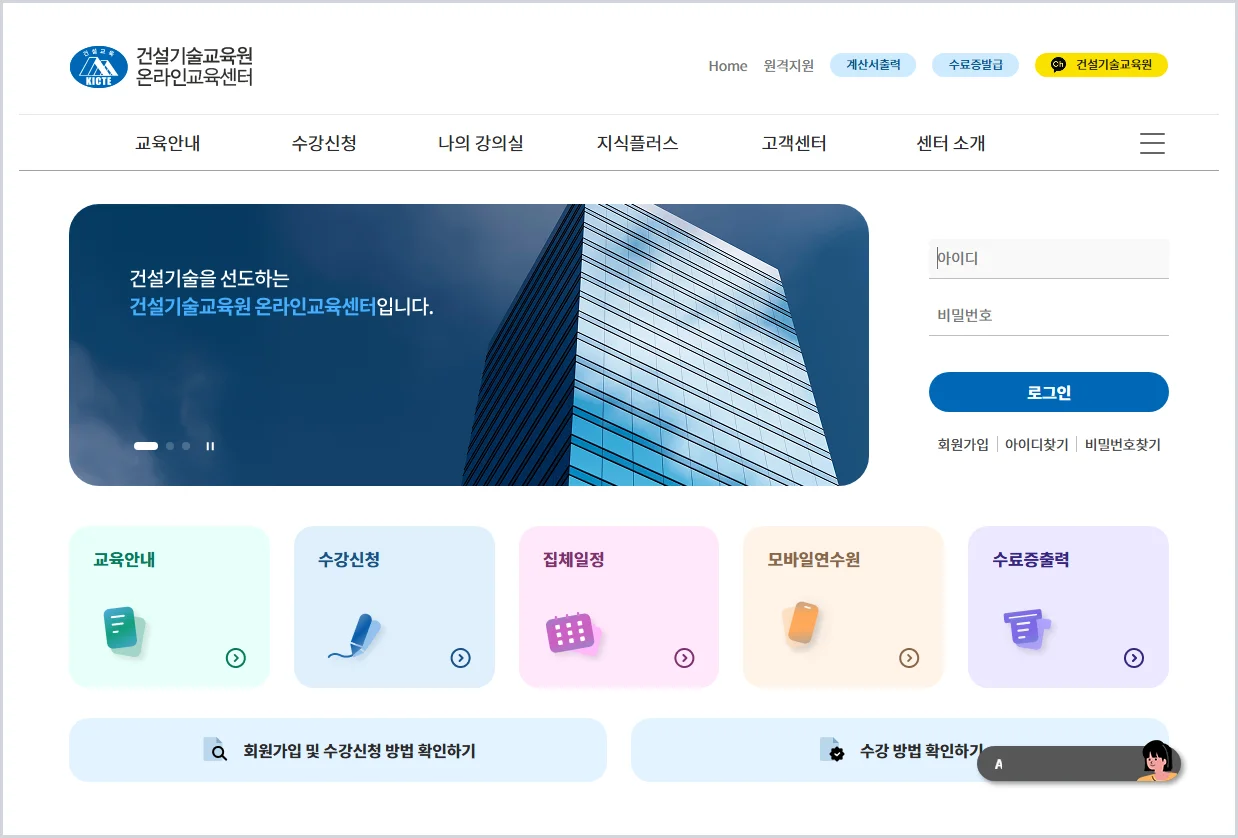The image size is (1238, 838).
Task: Click the arrow circle in 수강신청 card
Action: [x=460, y=658]
